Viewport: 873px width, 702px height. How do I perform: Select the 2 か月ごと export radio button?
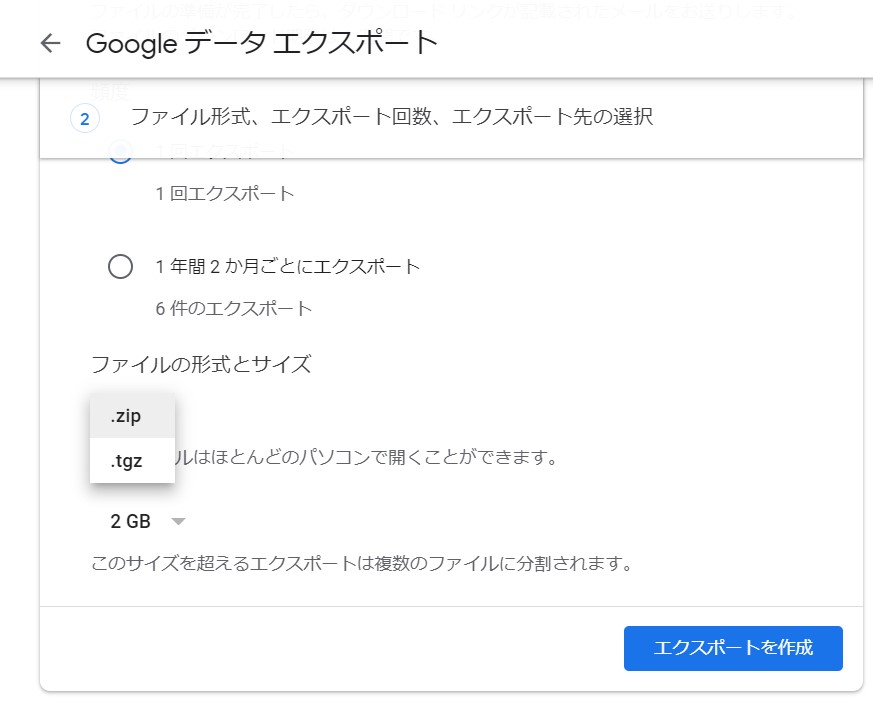pos(120,267)
